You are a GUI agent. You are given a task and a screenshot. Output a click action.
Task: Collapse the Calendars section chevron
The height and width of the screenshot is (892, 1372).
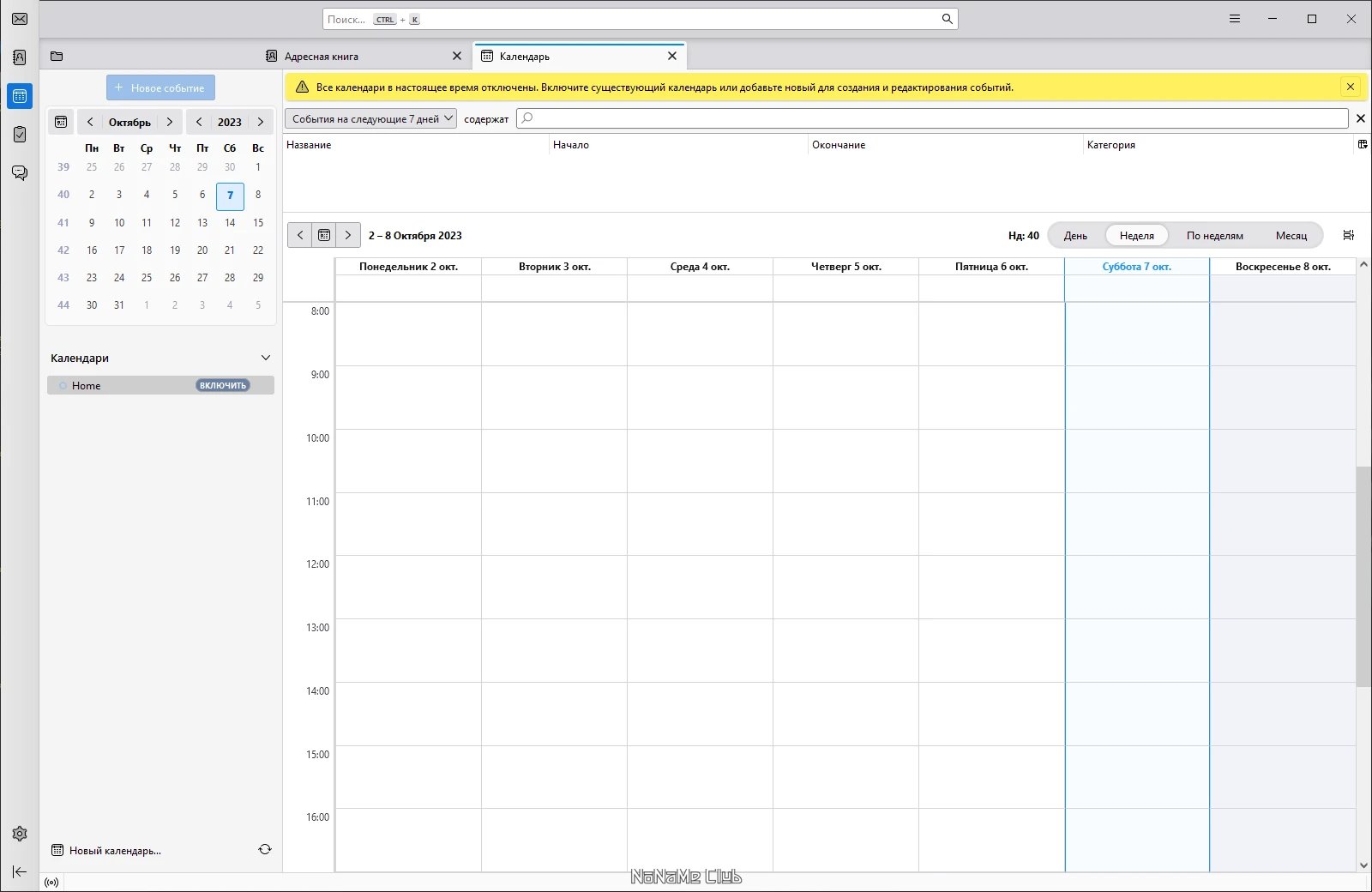[x=266, y=358]
